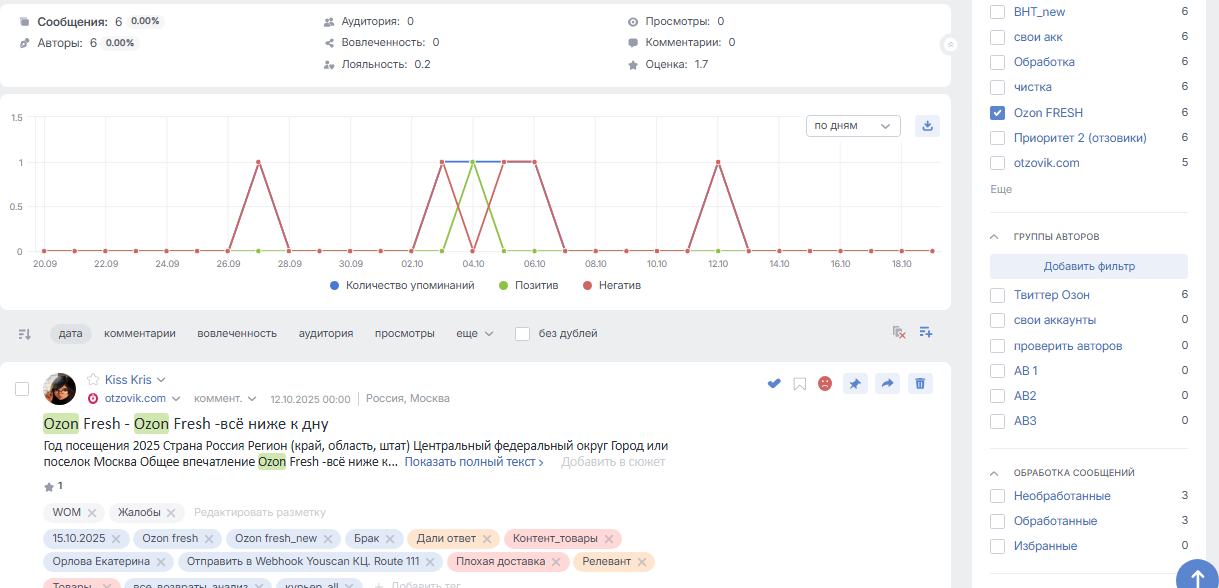1219x588 pixels.
Task: Click the scroll-to-top arrow button
Action: pos(1196,577)
